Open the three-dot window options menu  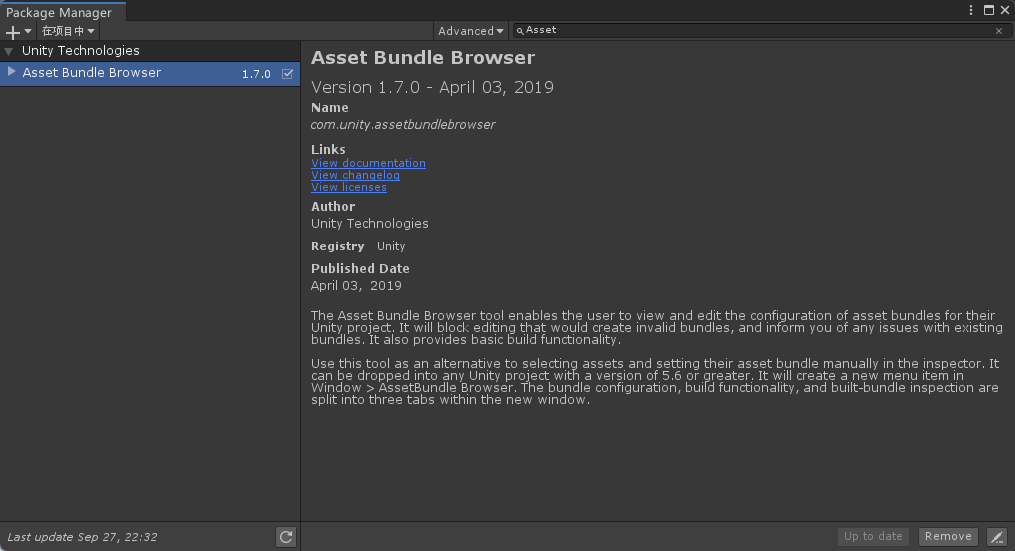[971, 10]
